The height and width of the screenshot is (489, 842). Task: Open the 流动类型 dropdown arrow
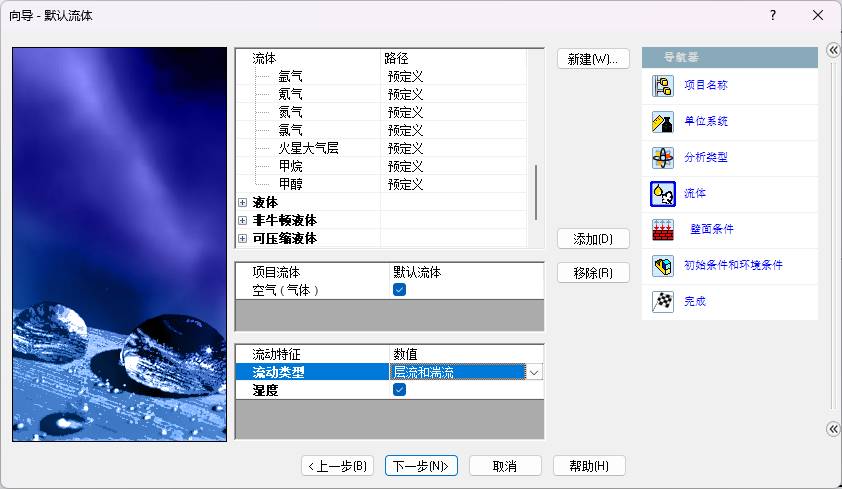(x=535, y=372)
